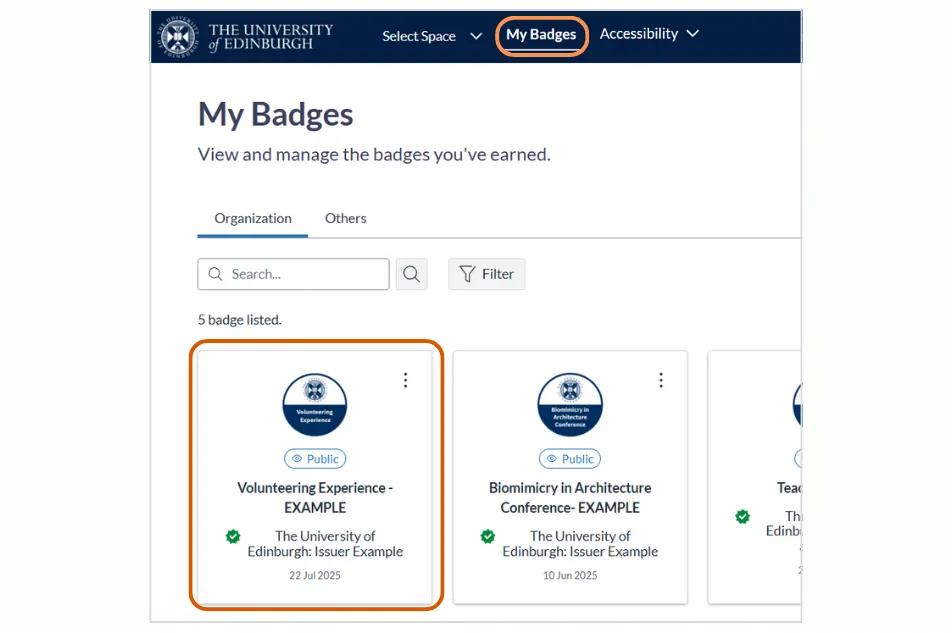Screen dimensions: 952x633
Task: Click issuer name under Biomimicry badge
Action: (580, 544)
